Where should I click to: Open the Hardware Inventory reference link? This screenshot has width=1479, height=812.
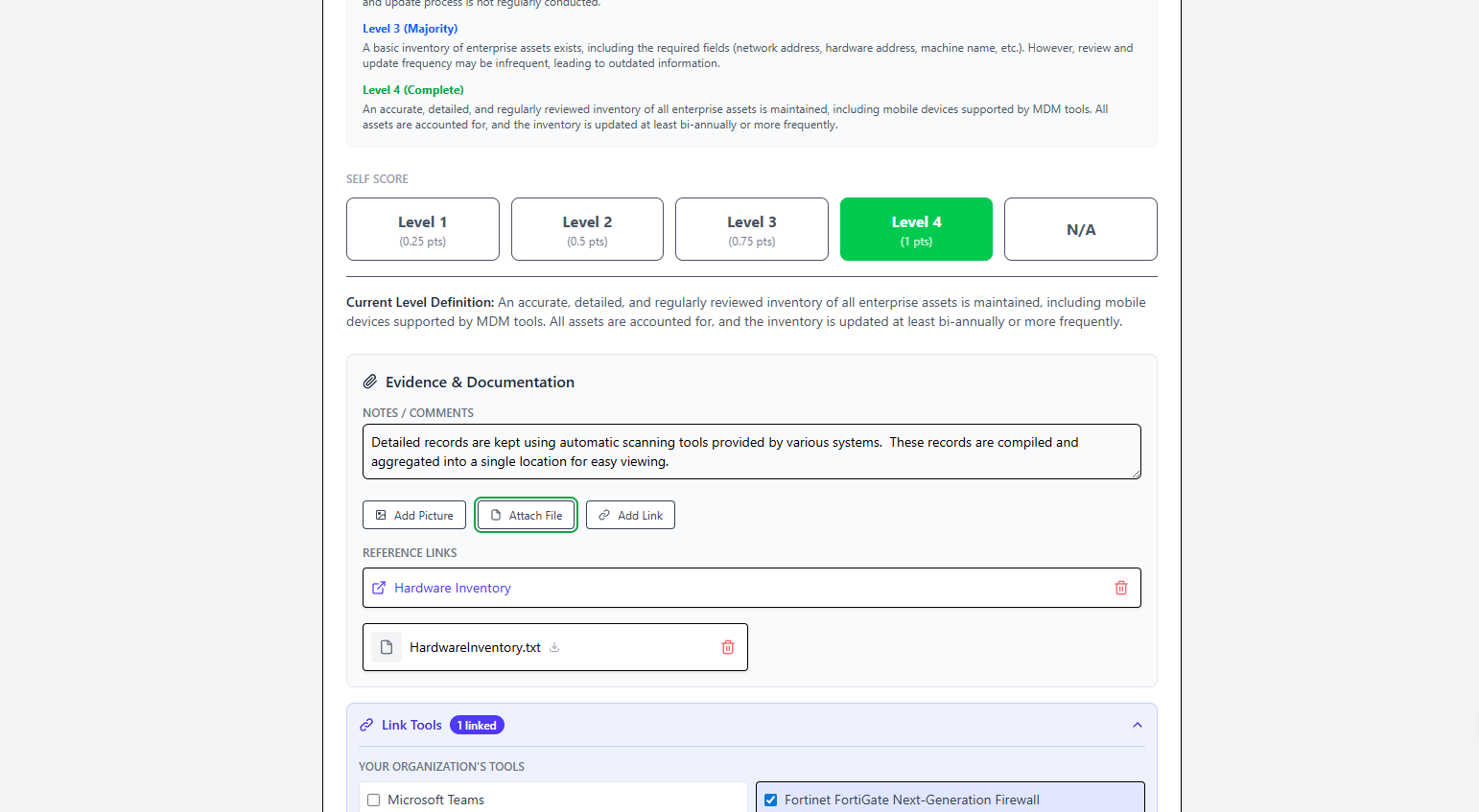[x=452, y=588]
